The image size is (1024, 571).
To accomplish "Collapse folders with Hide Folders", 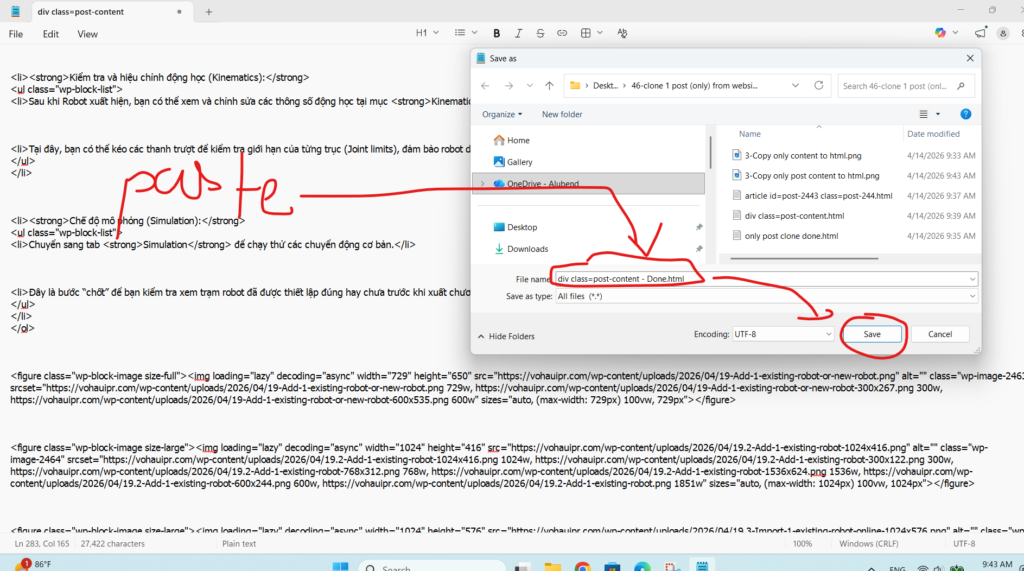I will [506, 336].
